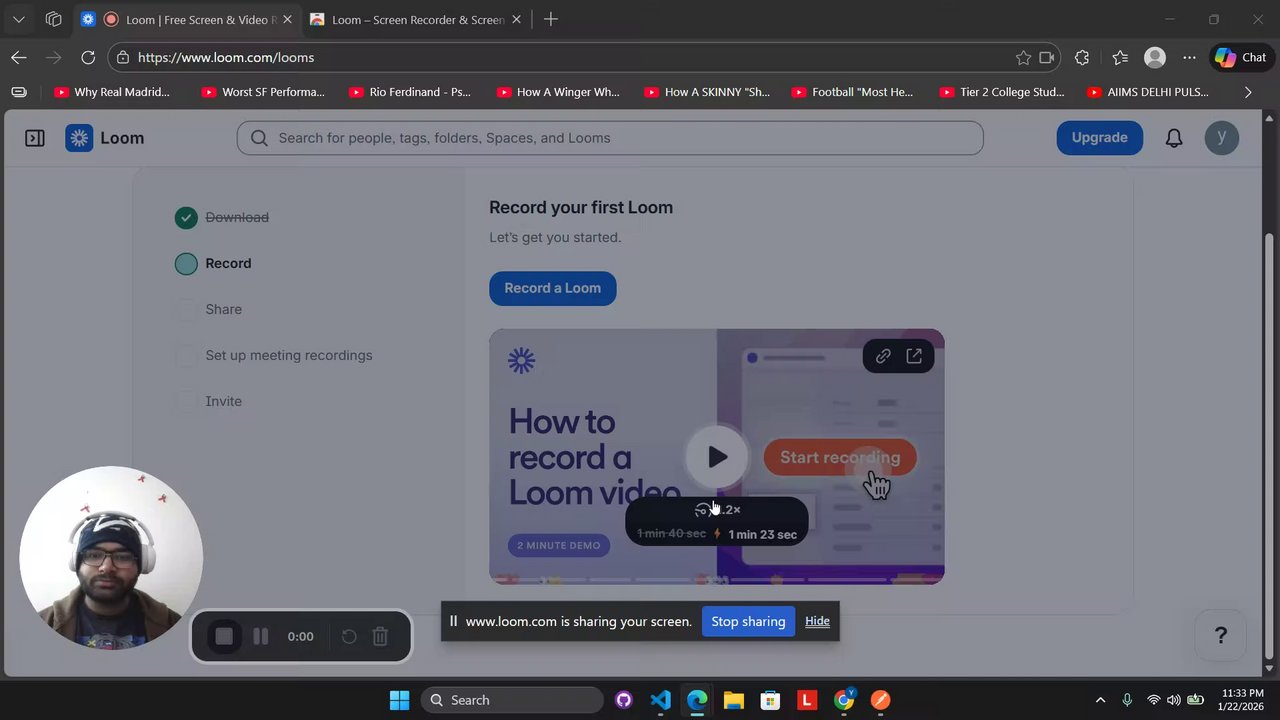
Task: Add this page to favorites star
Action: [1023, 57]
